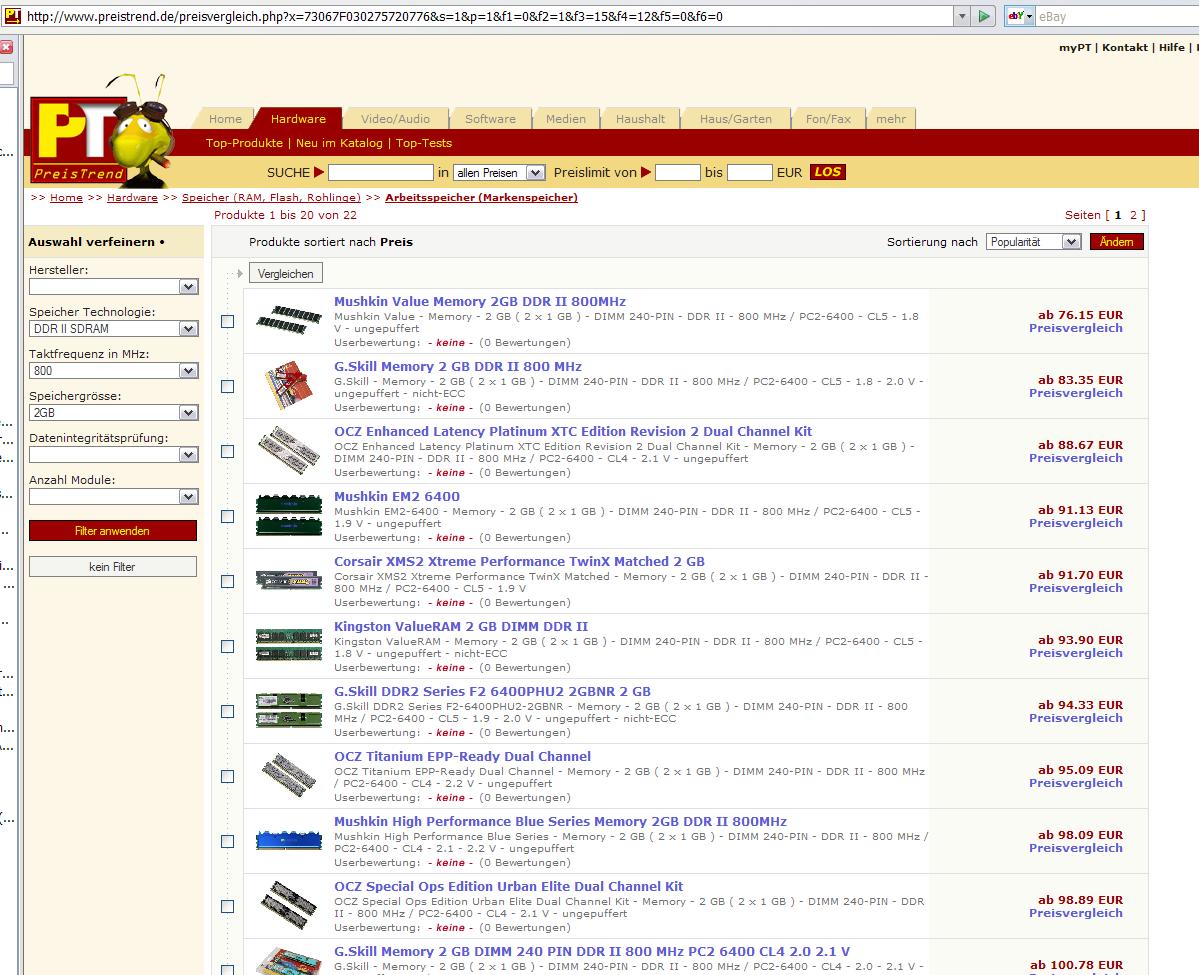
Task: Switch to the Home tab
Action: [225, 119]
